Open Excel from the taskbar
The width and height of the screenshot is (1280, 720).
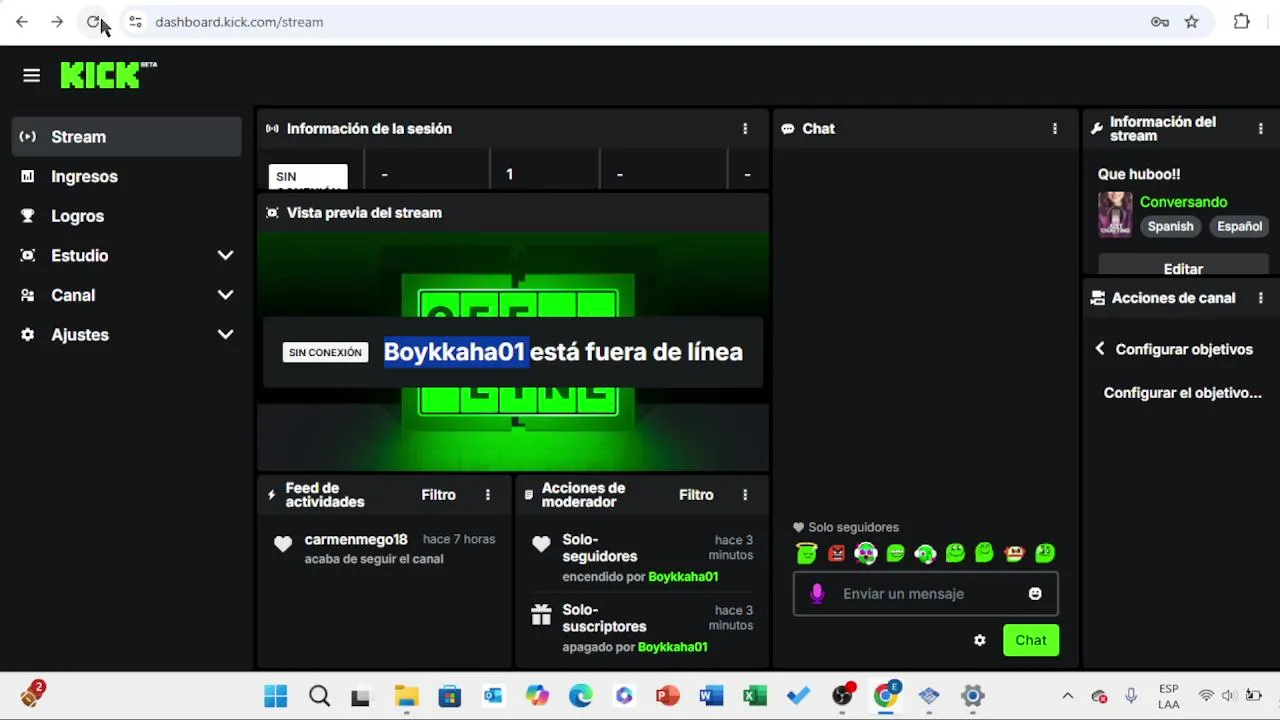coord(755,696)
